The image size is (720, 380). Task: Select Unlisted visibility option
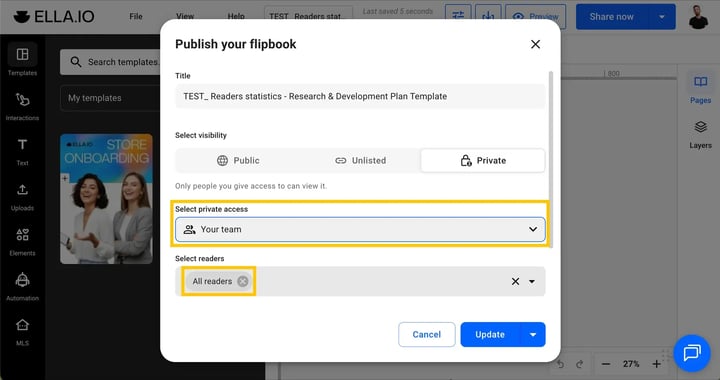(x=360, y=161)
